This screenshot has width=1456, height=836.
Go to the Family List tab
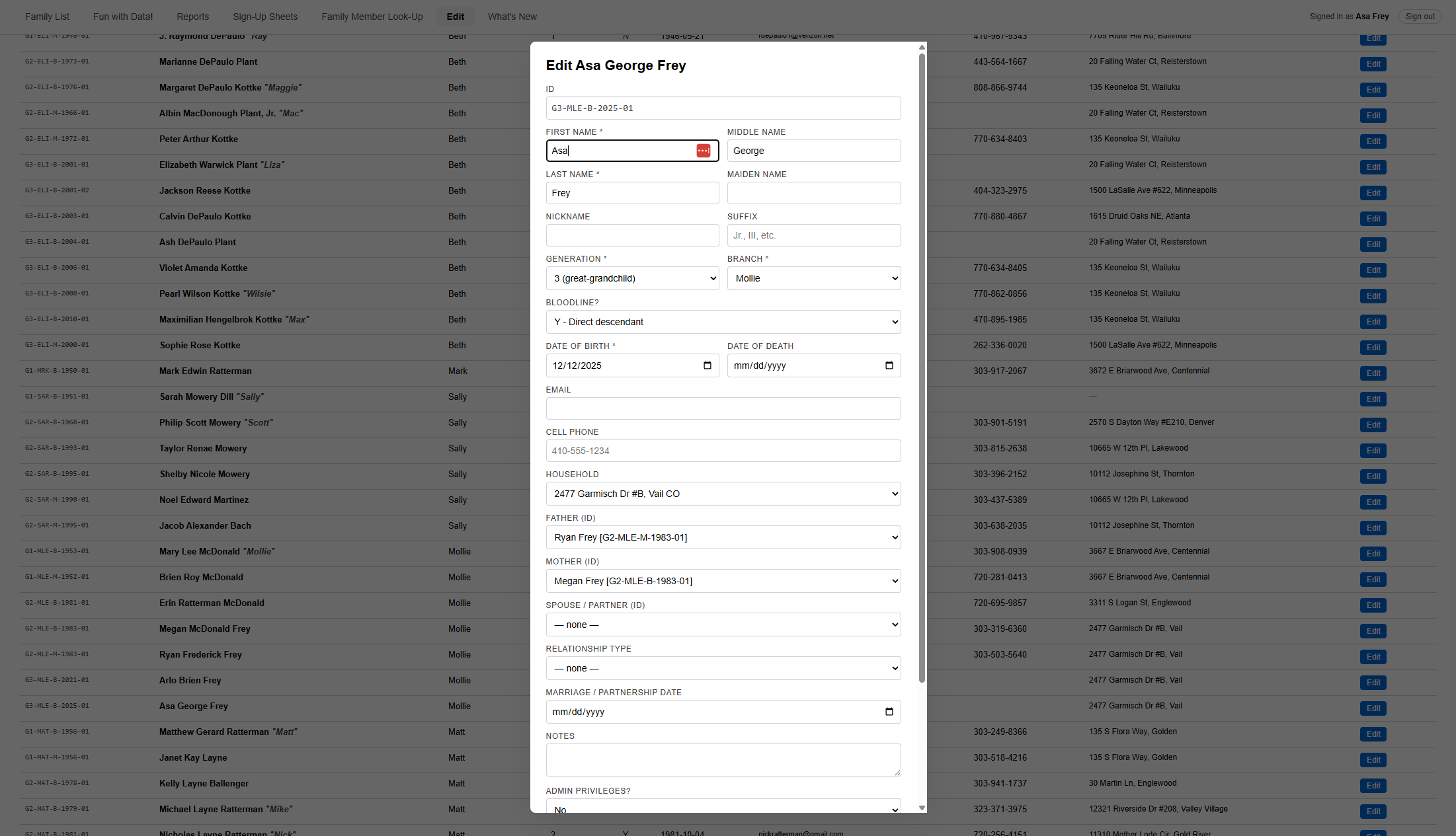pos(47,17)
